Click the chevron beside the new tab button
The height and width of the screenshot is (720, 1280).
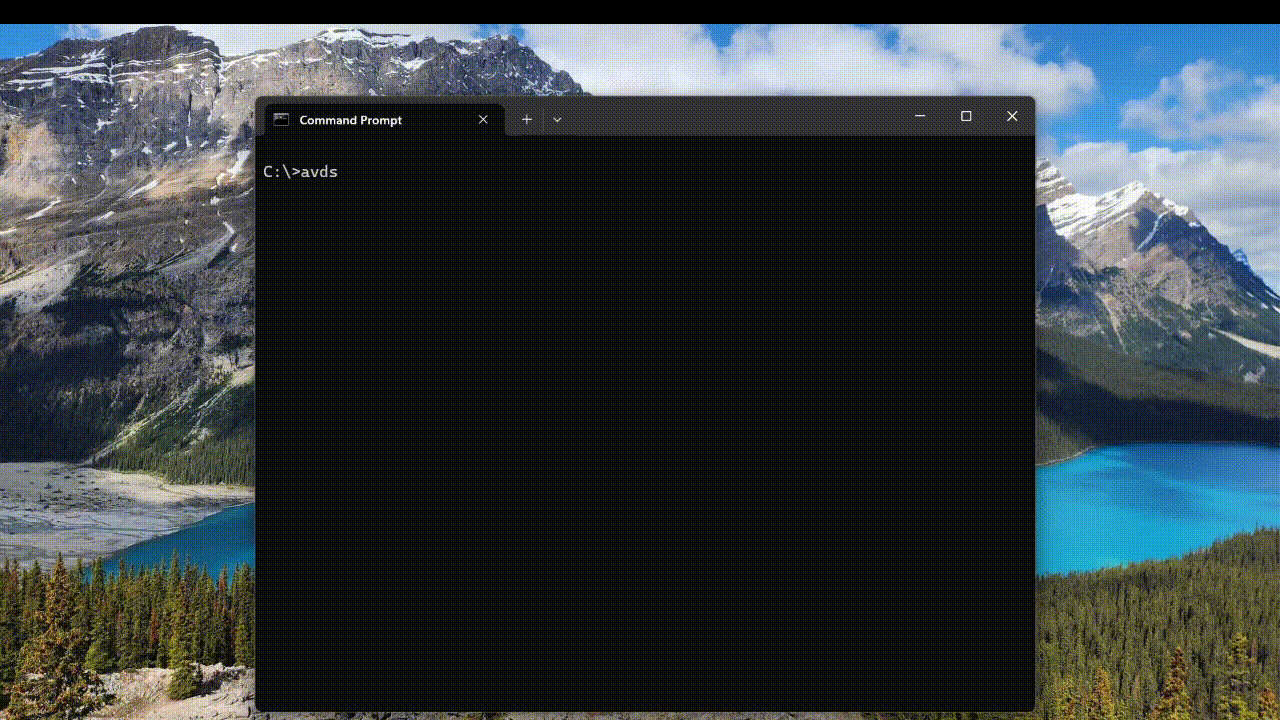click(x=557, y=119)
